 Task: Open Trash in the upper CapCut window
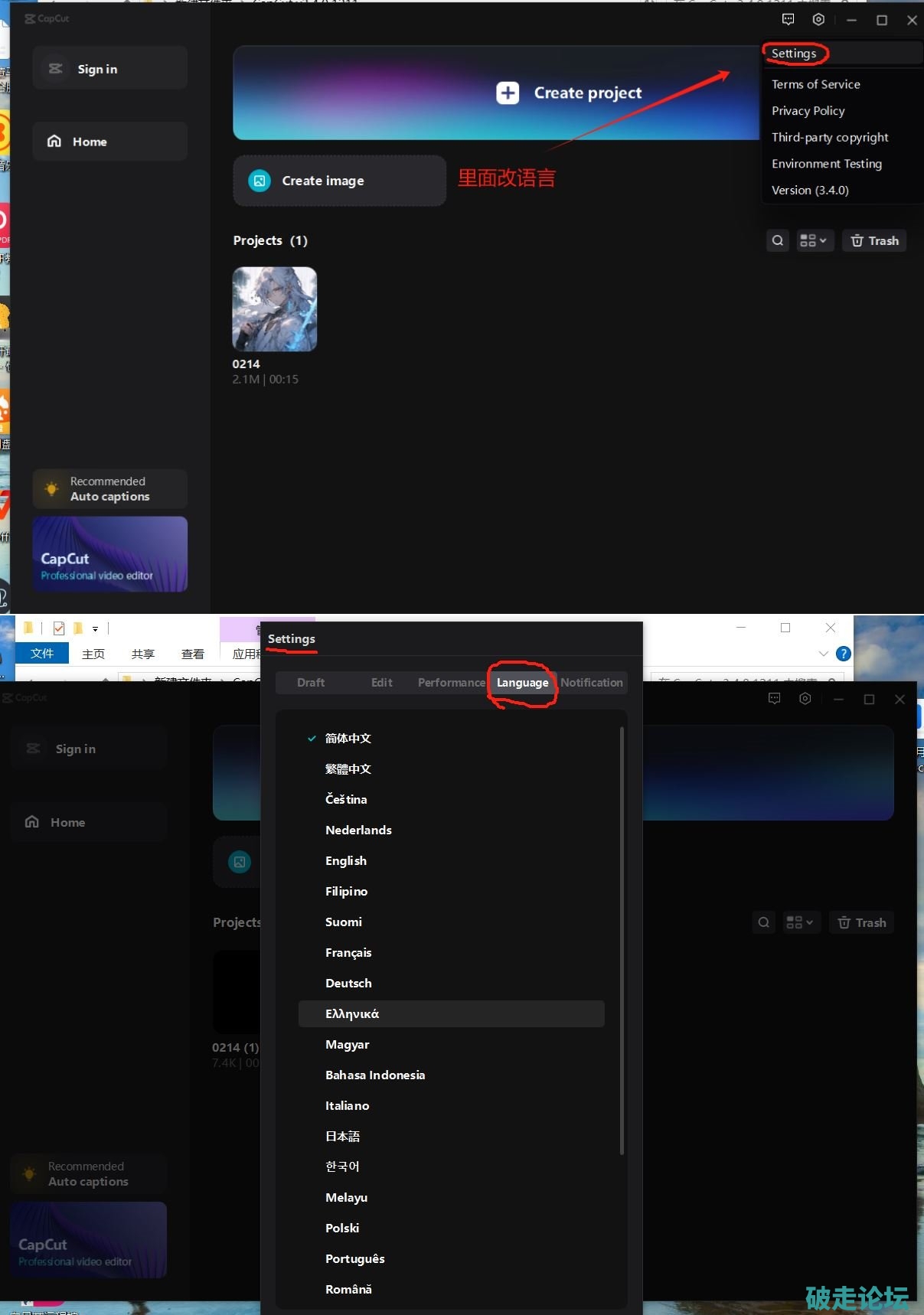(x=874, y=240)
